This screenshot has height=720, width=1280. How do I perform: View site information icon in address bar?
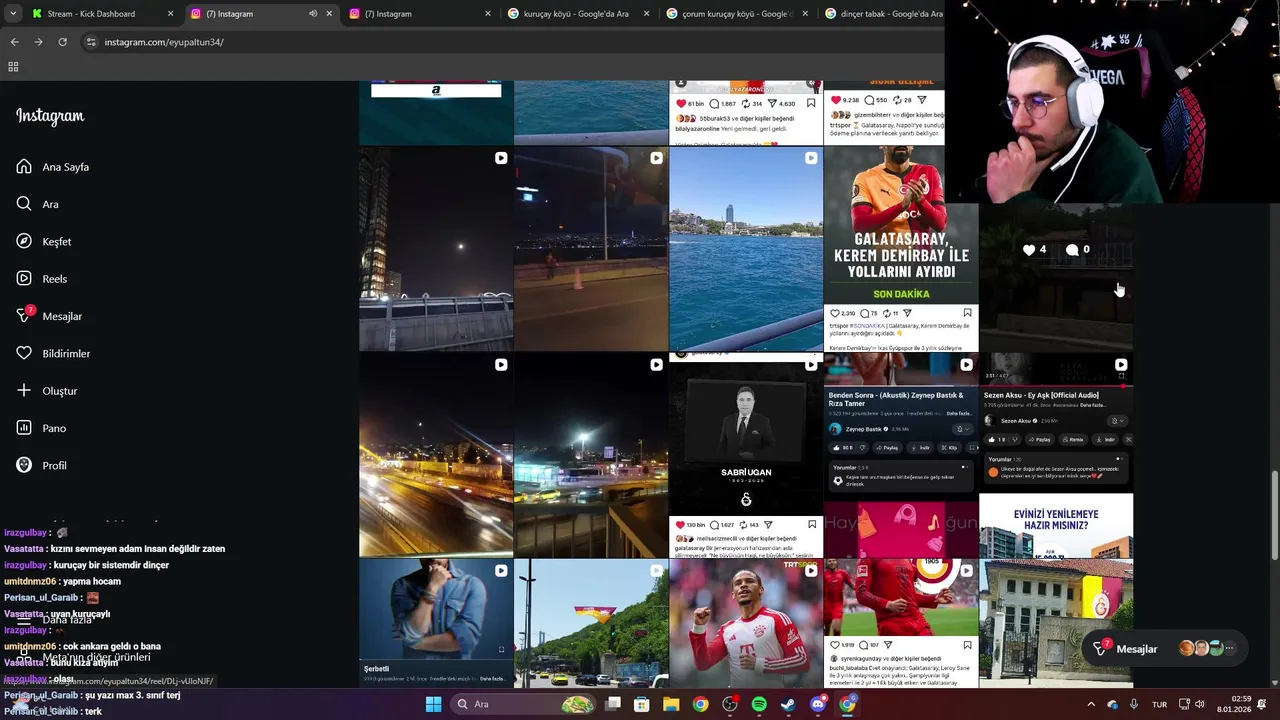click(x=91, y=42)
